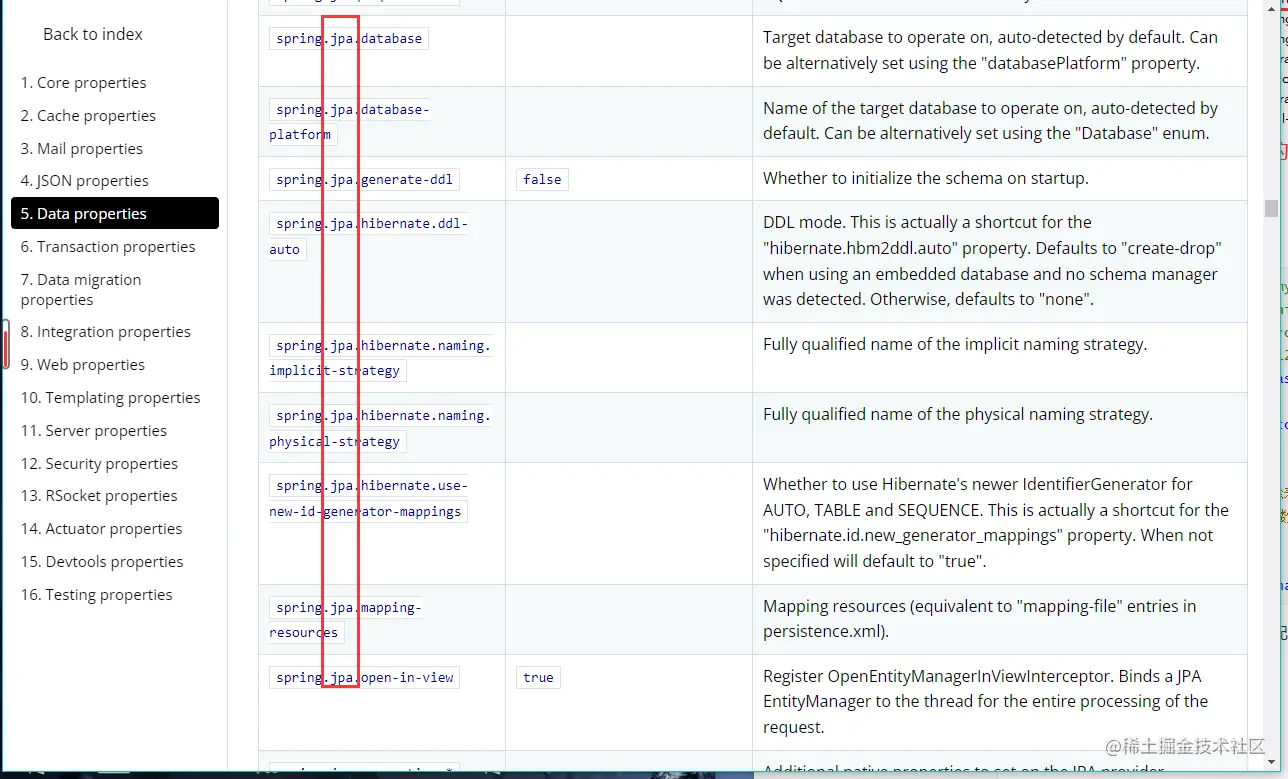
Task: Click spring.jpa.hibernate.use-new-id-generator-mappings property name
Action: [x=368, y=498]
